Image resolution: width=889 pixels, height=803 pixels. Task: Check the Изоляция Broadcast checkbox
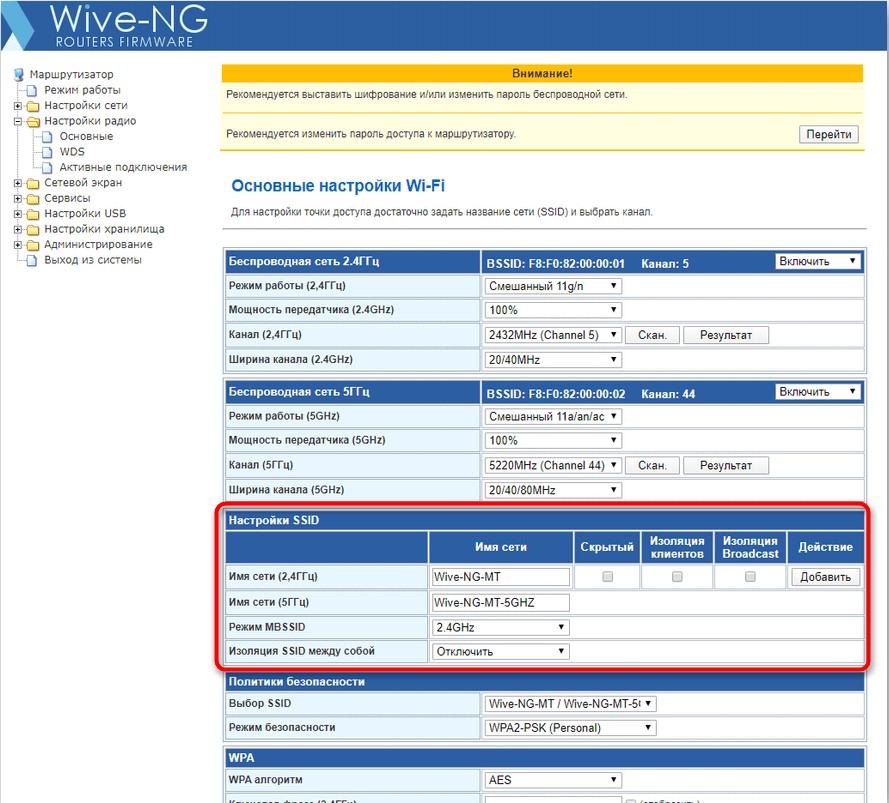pos(750,577)
